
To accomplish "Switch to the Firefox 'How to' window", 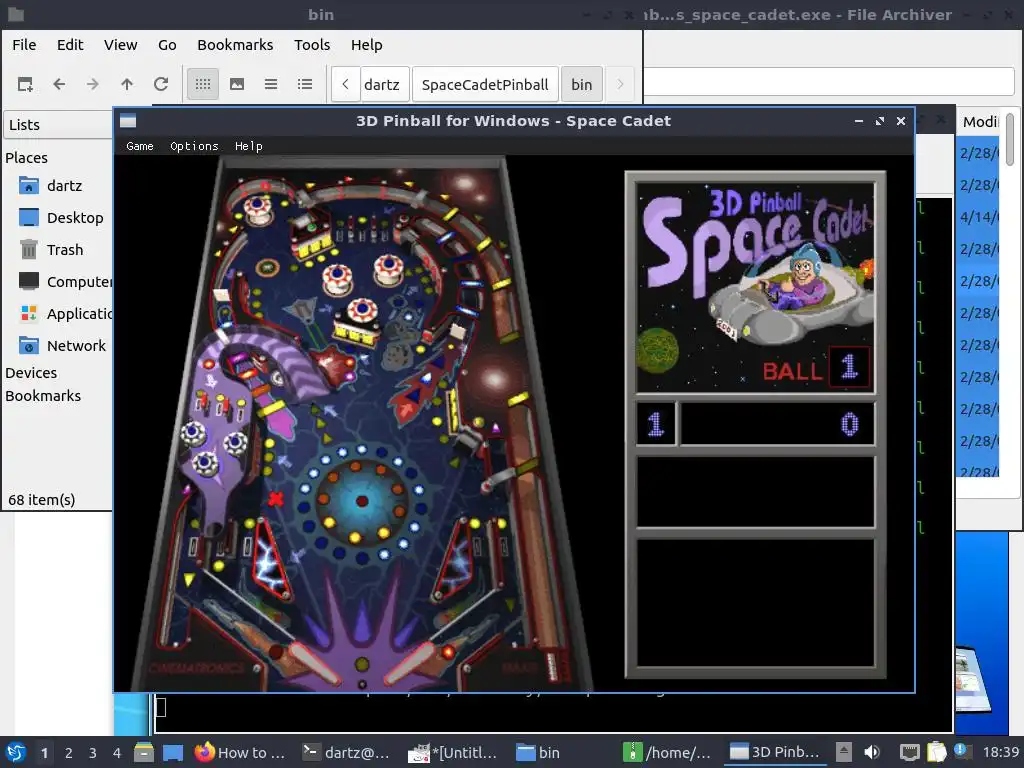I will click(x=240, y=752).
